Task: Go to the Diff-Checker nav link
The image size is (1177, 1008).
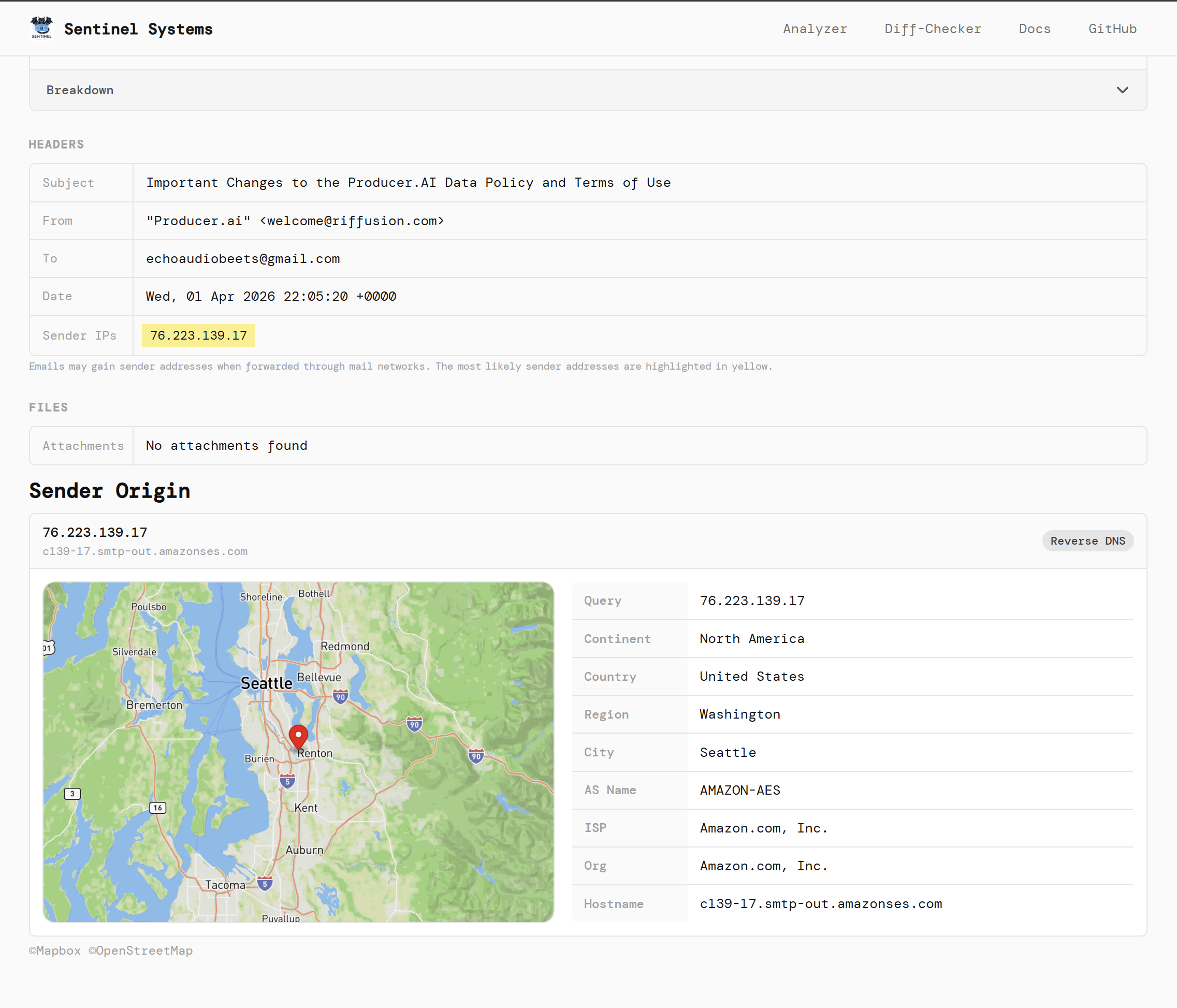Action: point(932,29)
